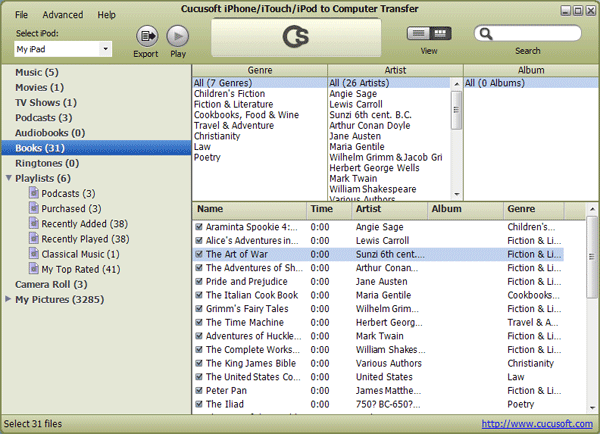Switch to grid view icon
Image resolution: width=600 pixels, height=434 pixels.
[x=440, y=34]
